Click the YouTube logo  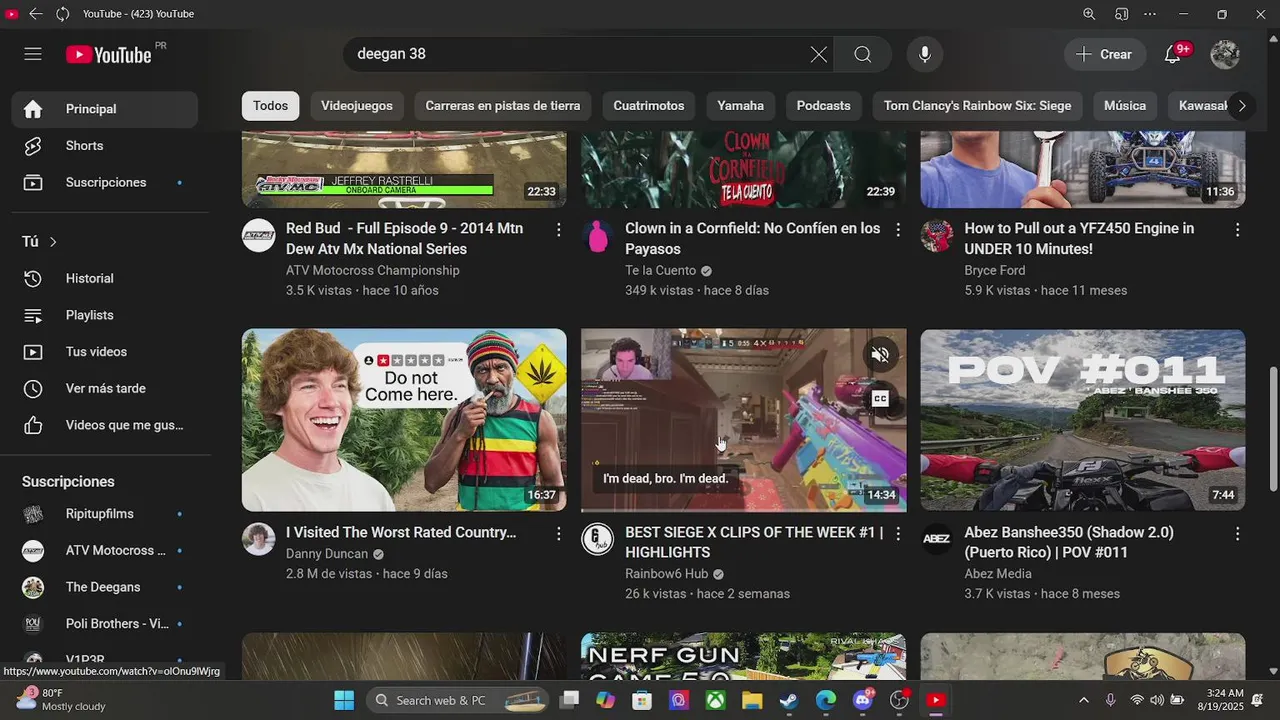coord(109,55)
